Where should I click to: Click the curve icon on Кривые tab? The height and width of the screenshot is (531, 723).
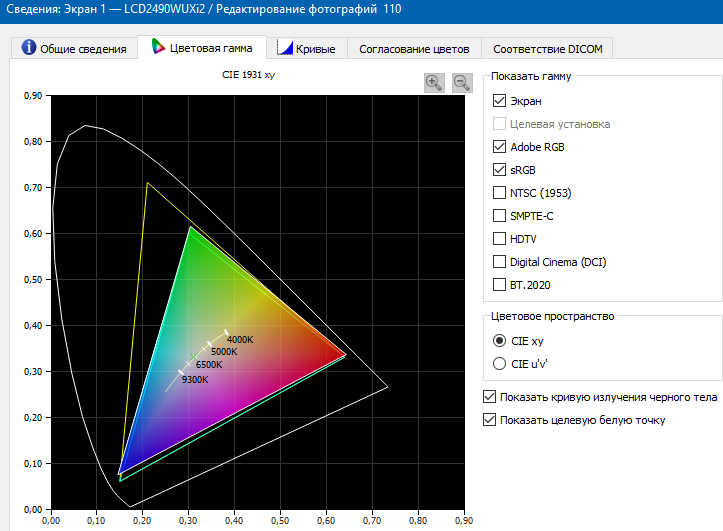[x=284, y=47]
